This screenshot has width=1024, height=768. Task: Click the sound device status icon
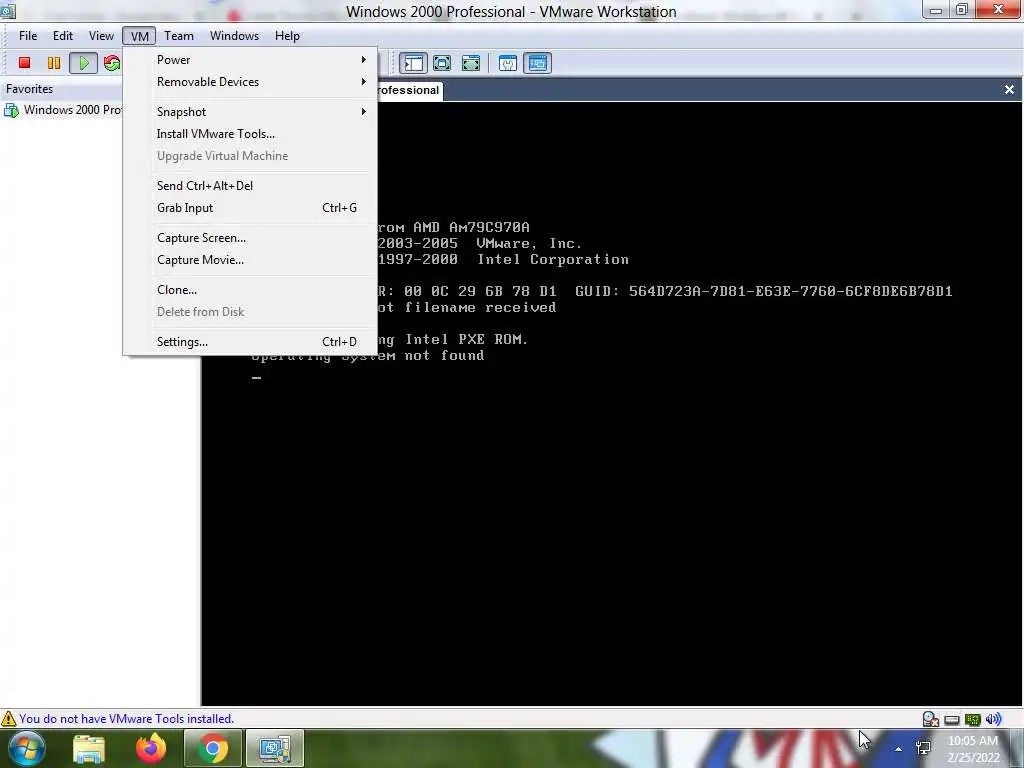click(x=993, y=719)
